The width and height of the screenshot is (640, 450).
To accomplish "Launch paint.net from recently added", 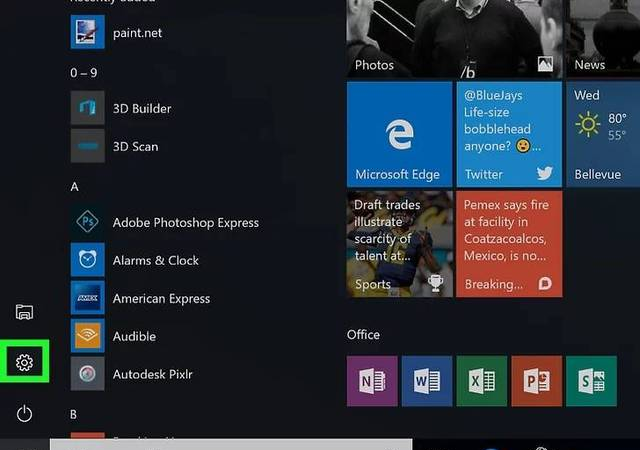I will (87, 32).
